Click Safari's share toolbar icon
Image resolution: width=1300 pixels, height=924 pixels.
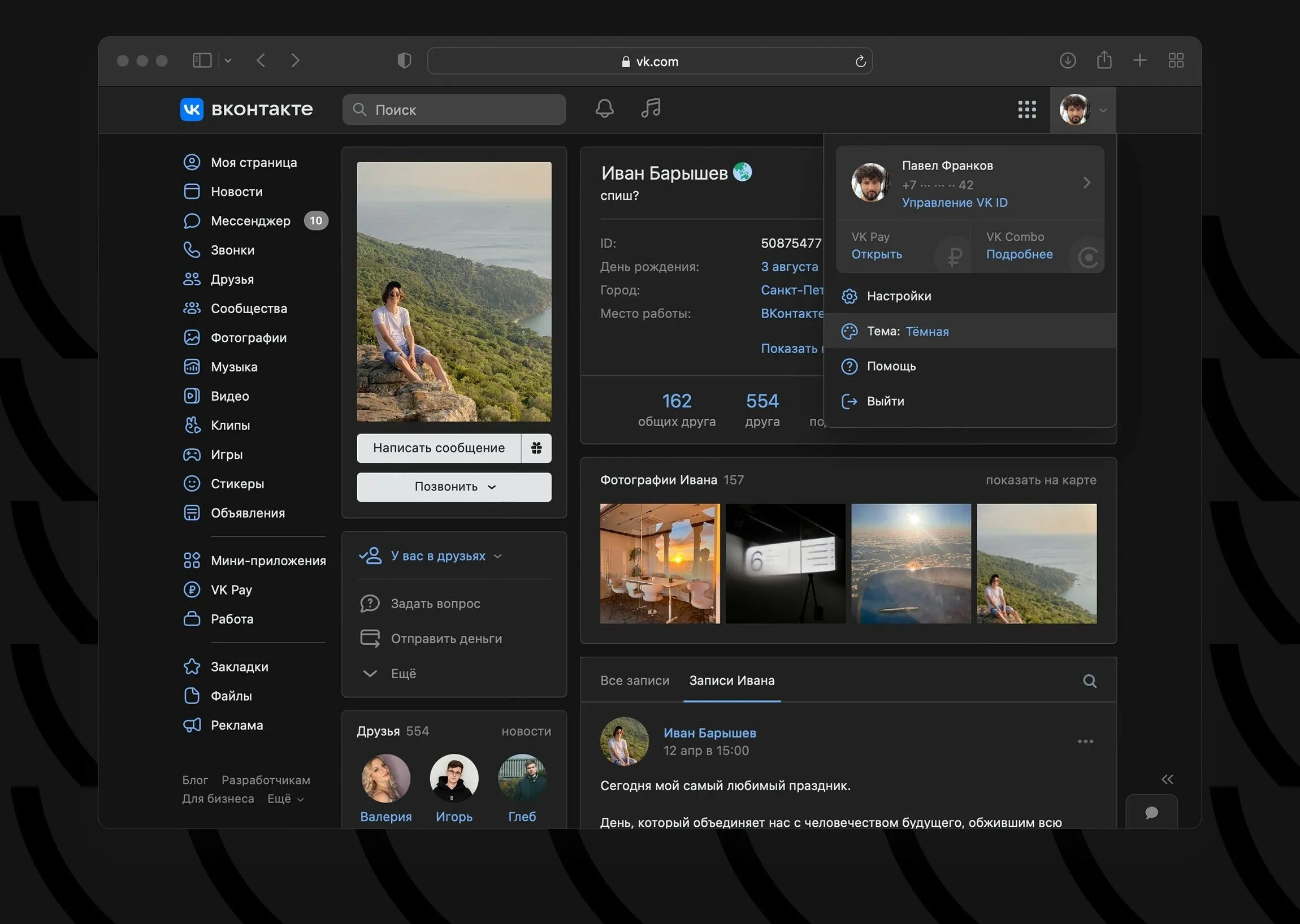click(x=1104, y=60)
